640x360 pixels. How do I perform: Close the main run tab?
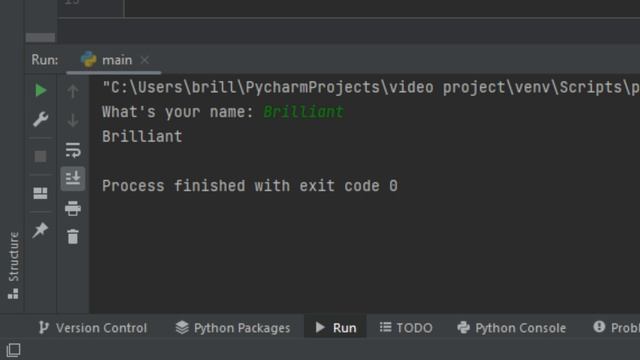click(x=144, y=60)
